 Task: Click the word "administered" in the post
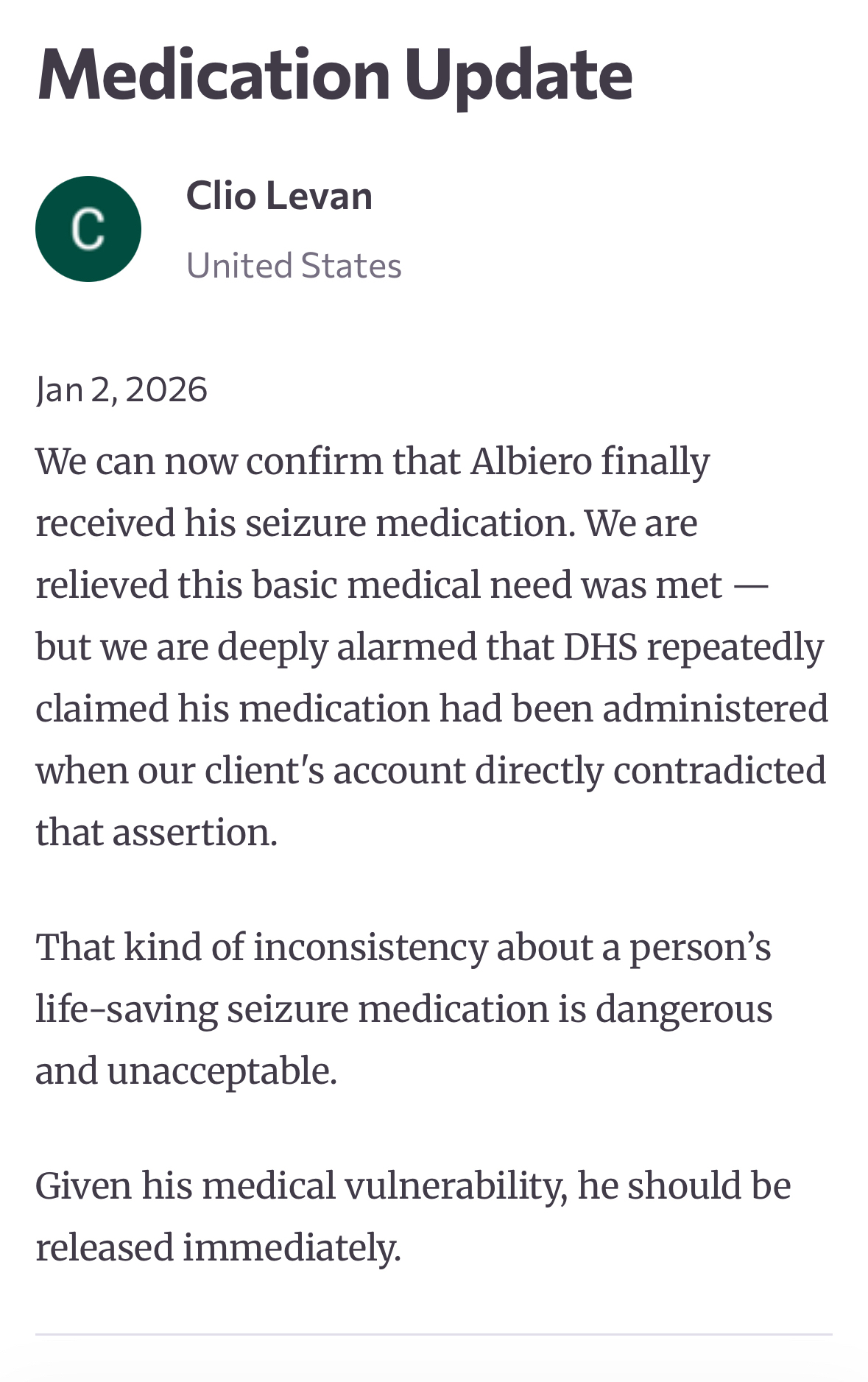pos(715,709)
